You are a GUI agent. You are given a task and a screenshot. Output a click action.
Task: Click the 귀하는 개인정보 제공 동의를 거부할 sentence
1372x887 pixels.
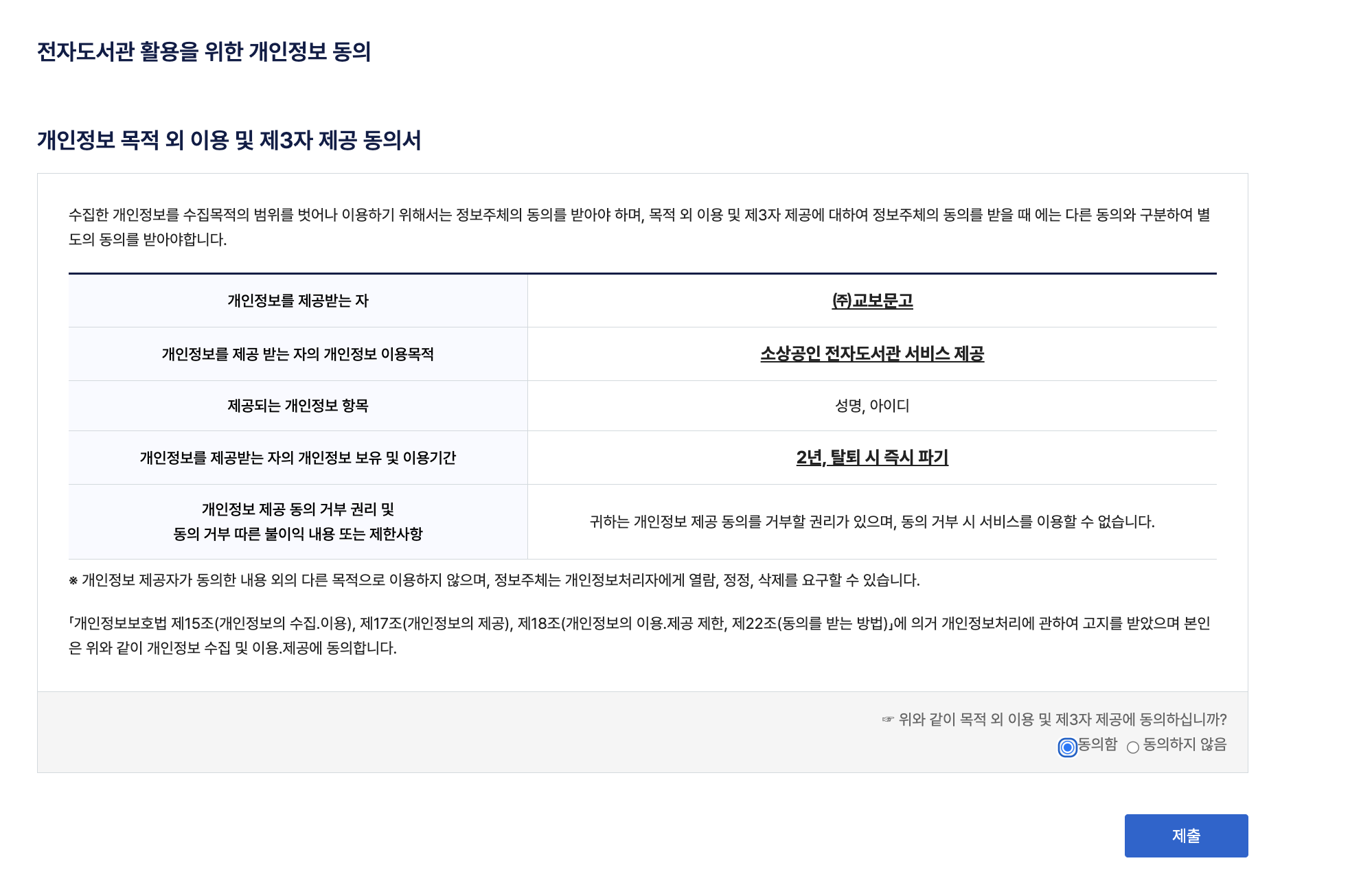pos(872,522)
